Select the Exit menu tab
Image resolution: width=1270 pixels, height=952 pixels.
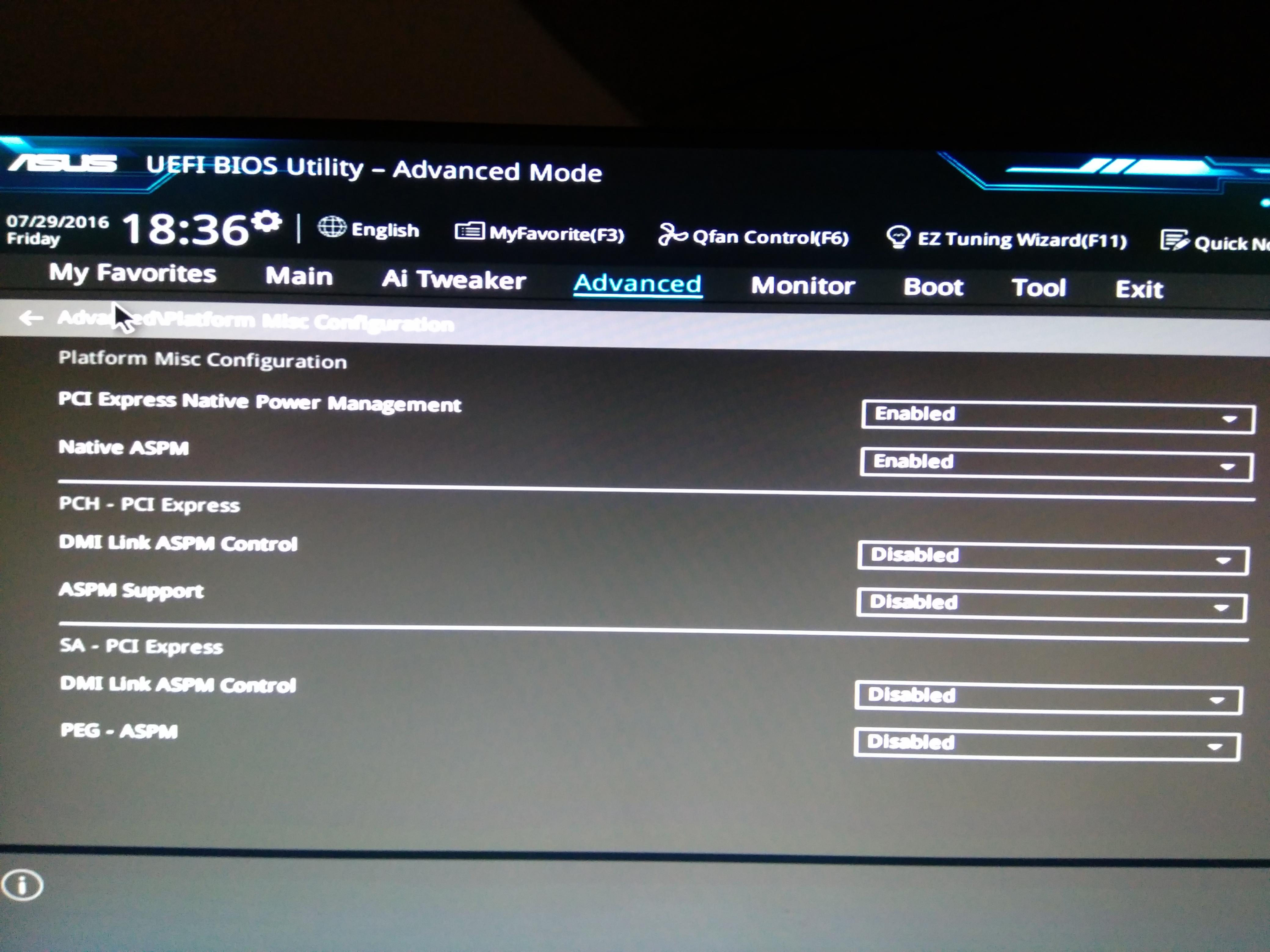point(1139,289)
